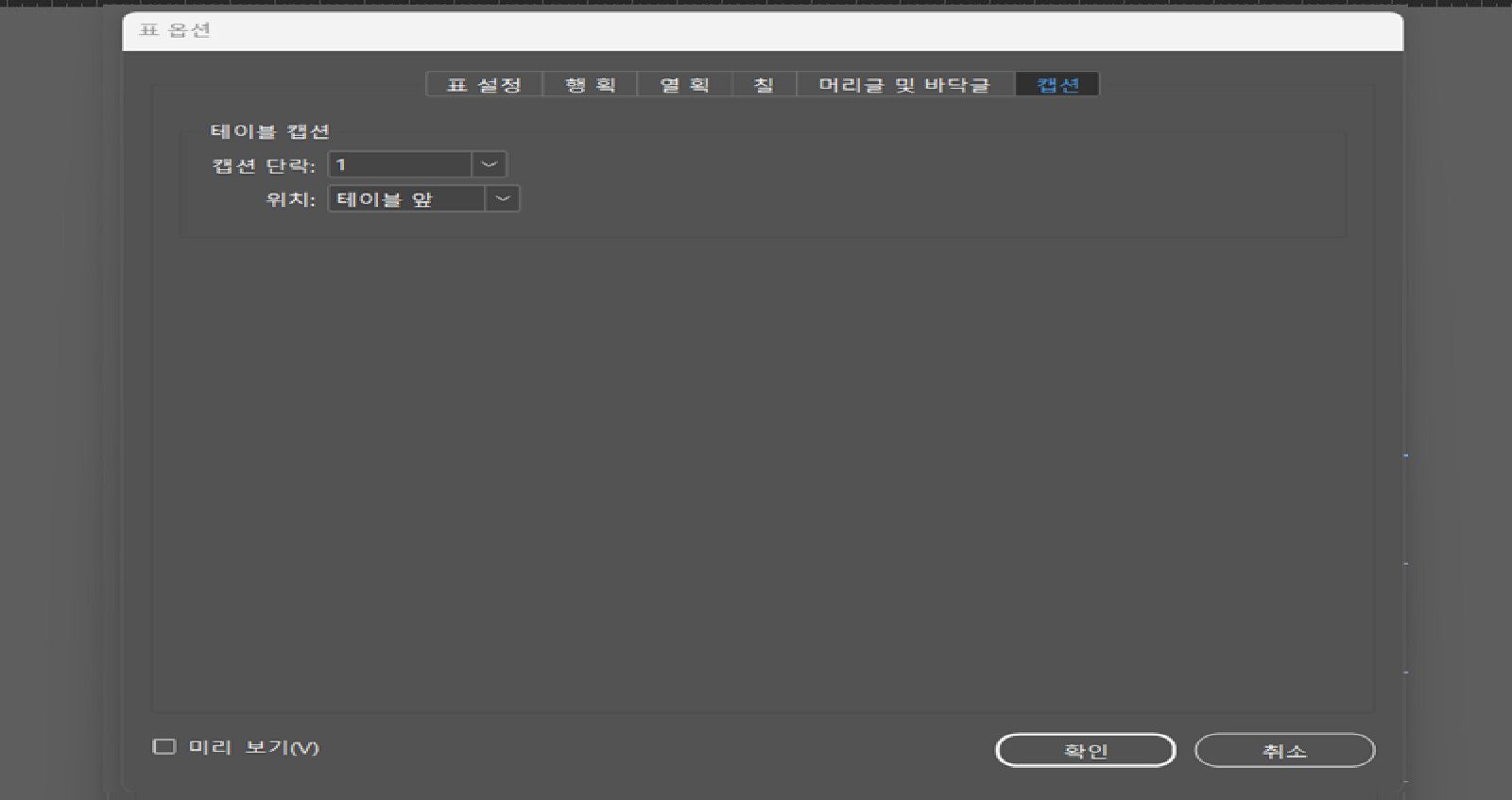
Task: Expand the 위치 dropdown arrow
Action: point(503,198)
